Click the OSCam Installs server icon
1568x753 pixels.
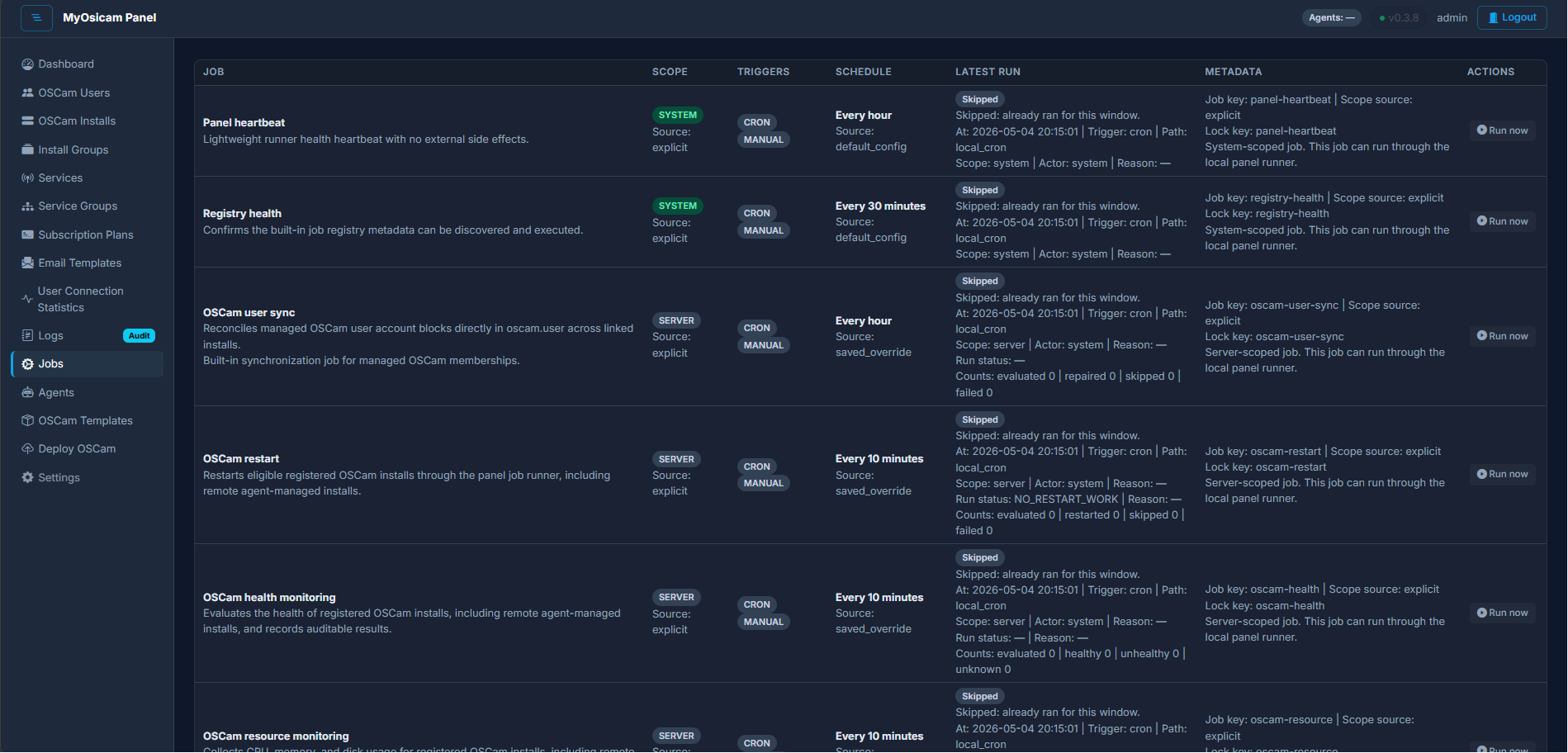[27, 121]
